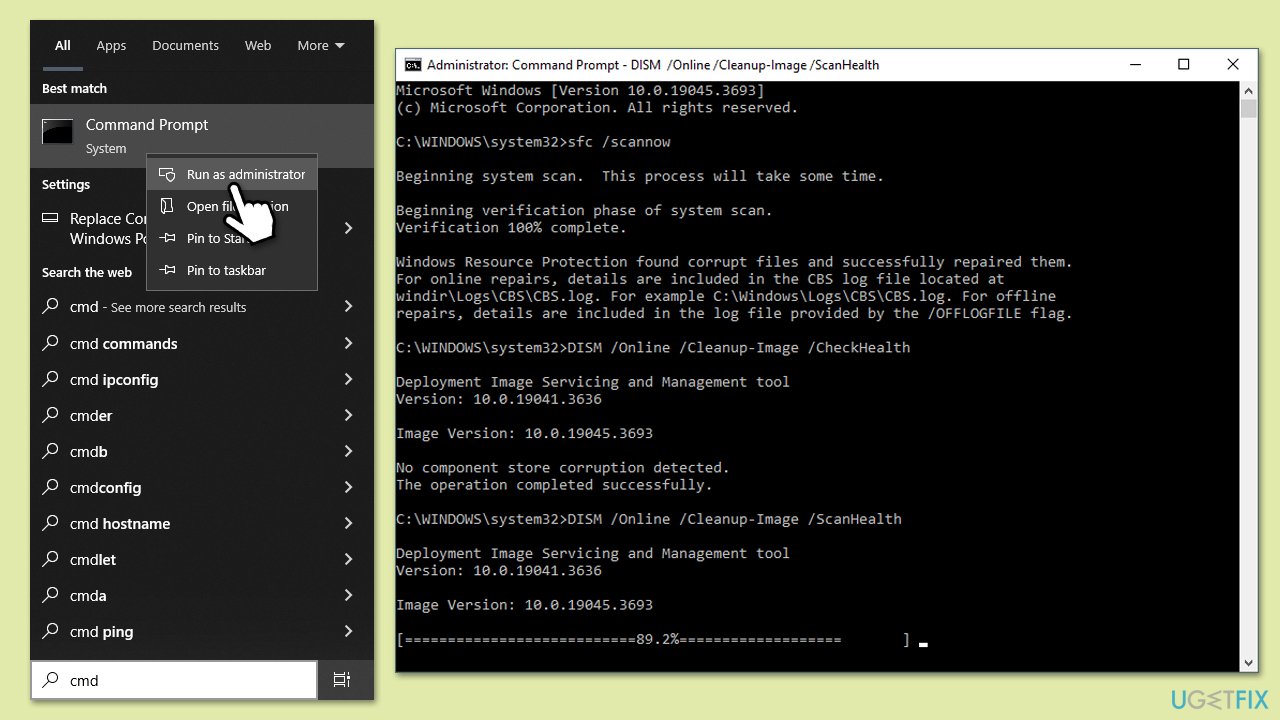Switch to the Documents search tab
This screenshot has width=1280, height=720.
pyautogui.click(x=185, y=46)
